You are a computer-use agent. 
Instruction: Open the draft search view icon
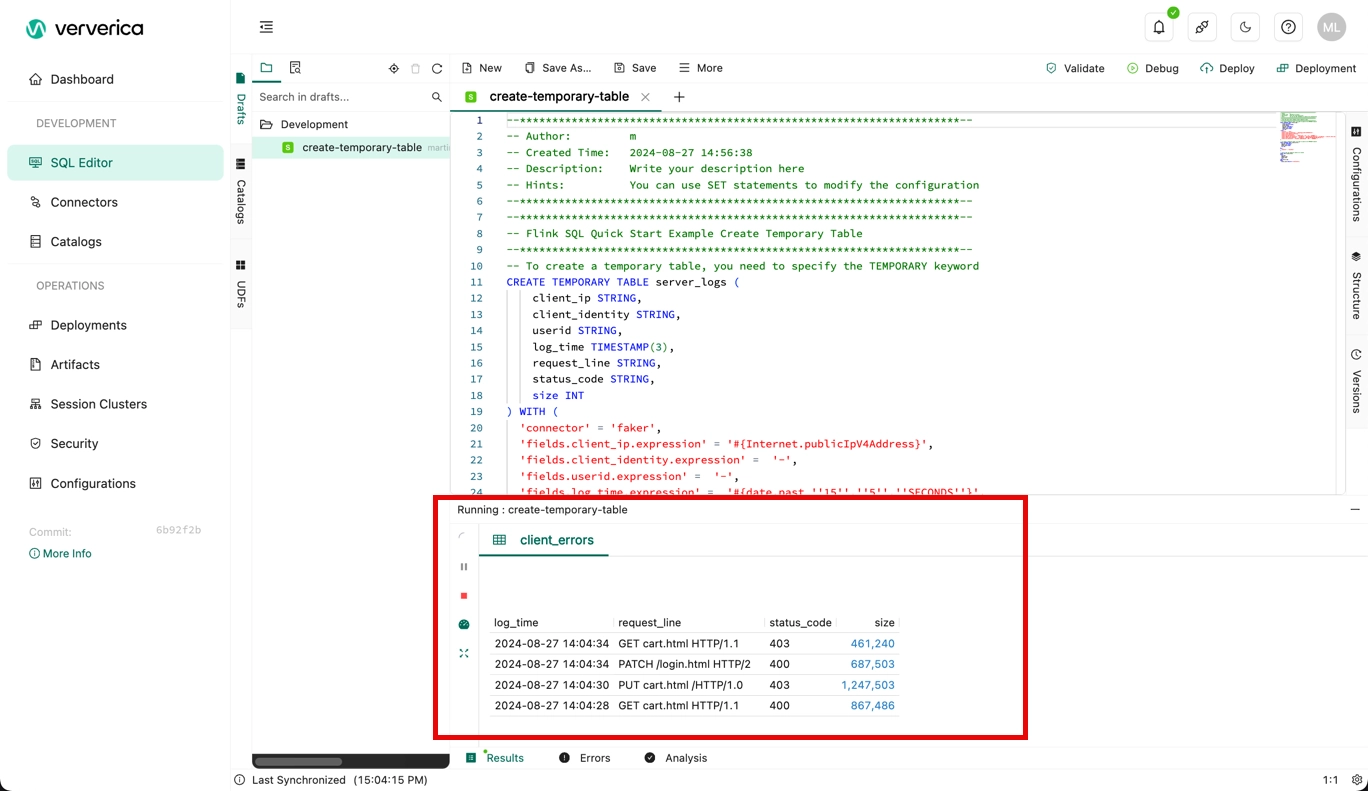[295, 68]
